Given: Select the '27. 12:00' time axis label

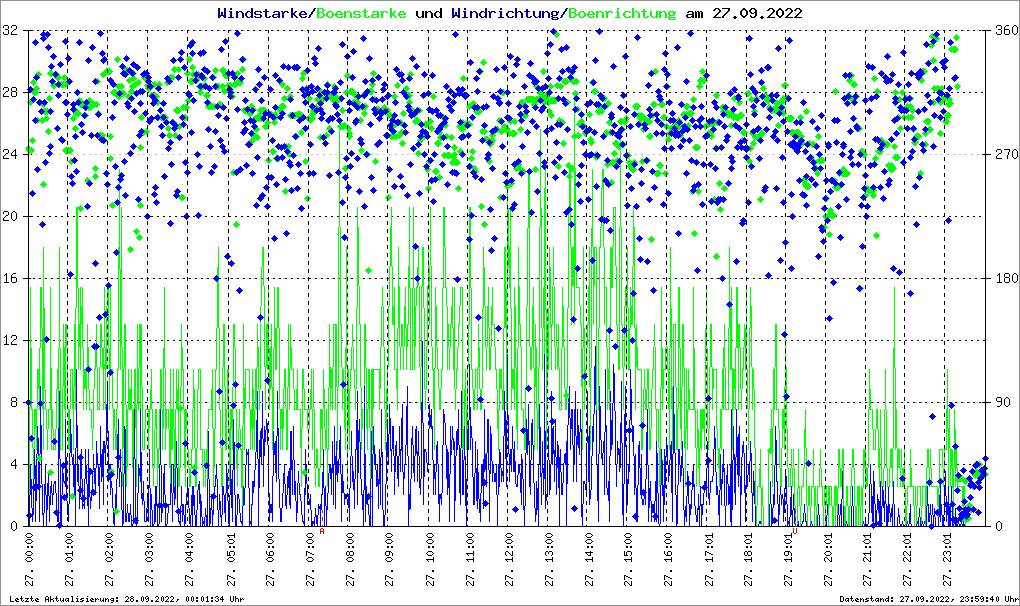Looking at the screenshot, I should [x=510, y=560].
